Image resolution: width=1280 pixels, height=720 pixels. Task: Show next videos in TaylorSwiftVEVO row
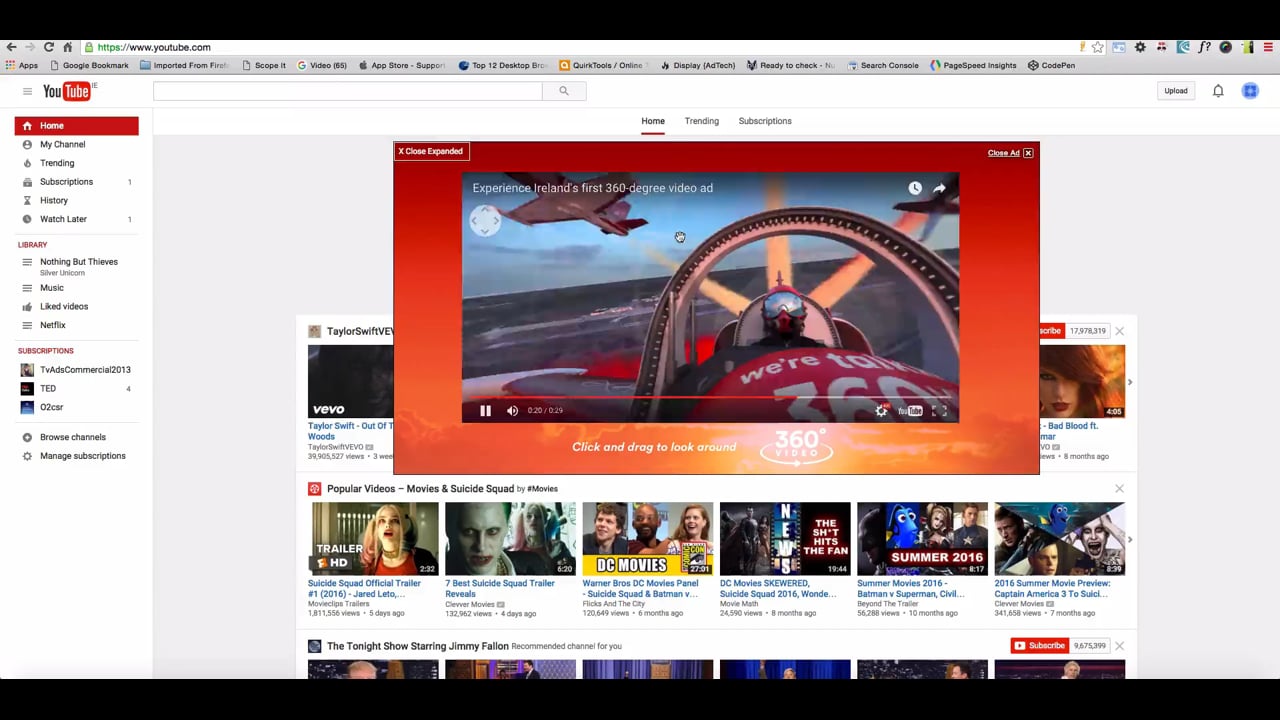click(1130, 382)
